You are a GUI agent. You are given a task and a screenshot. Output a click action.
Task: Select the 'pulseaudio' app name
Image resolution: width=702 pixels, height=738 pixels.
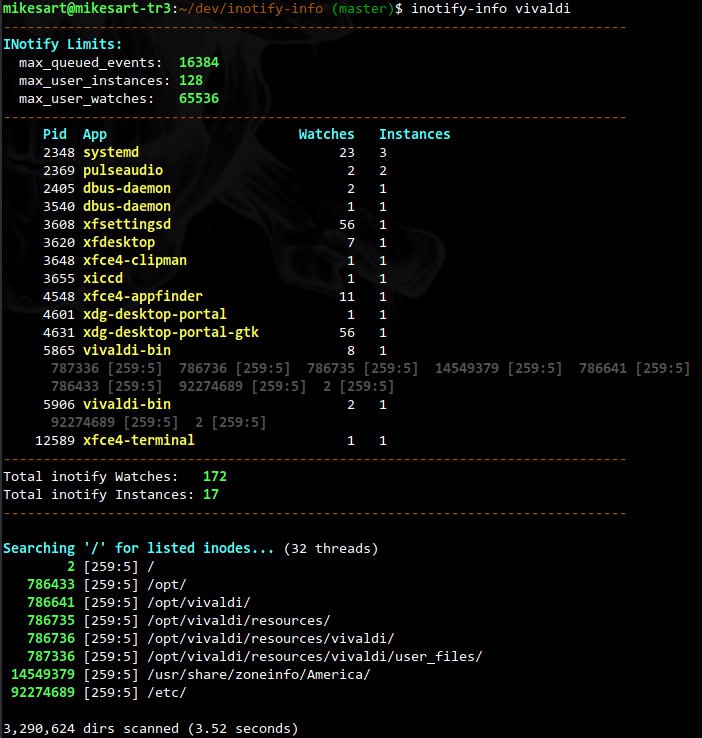point(123,170)
